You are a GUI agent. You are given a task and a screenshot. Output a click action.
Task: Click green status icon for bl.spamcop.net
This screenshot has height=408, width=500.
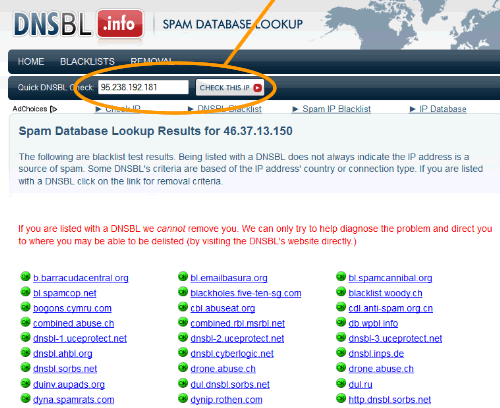click(25, 292)
